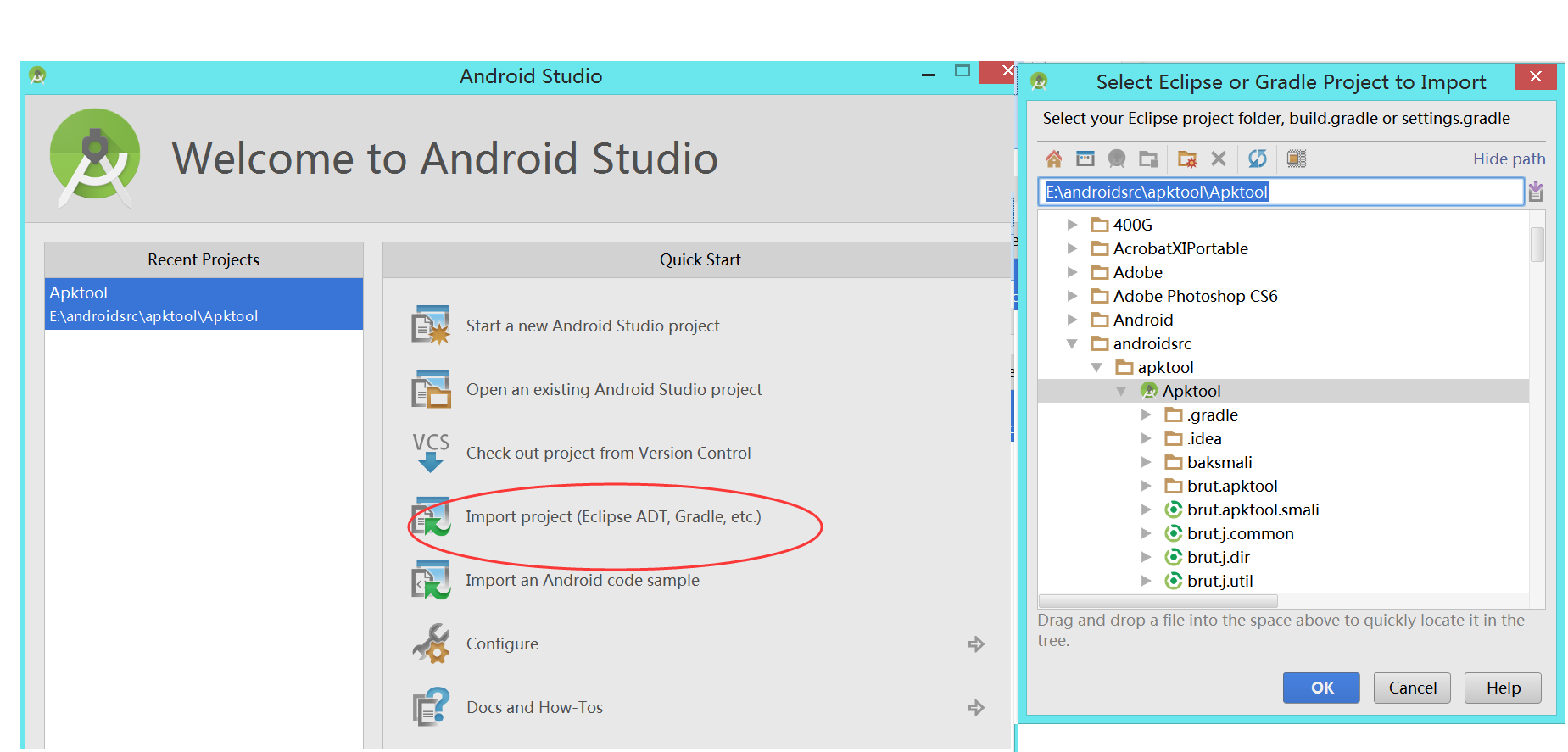Click Start a new Android Studio project
Image resolution: width=1568 pixels, height=752 pixels.
593,326
